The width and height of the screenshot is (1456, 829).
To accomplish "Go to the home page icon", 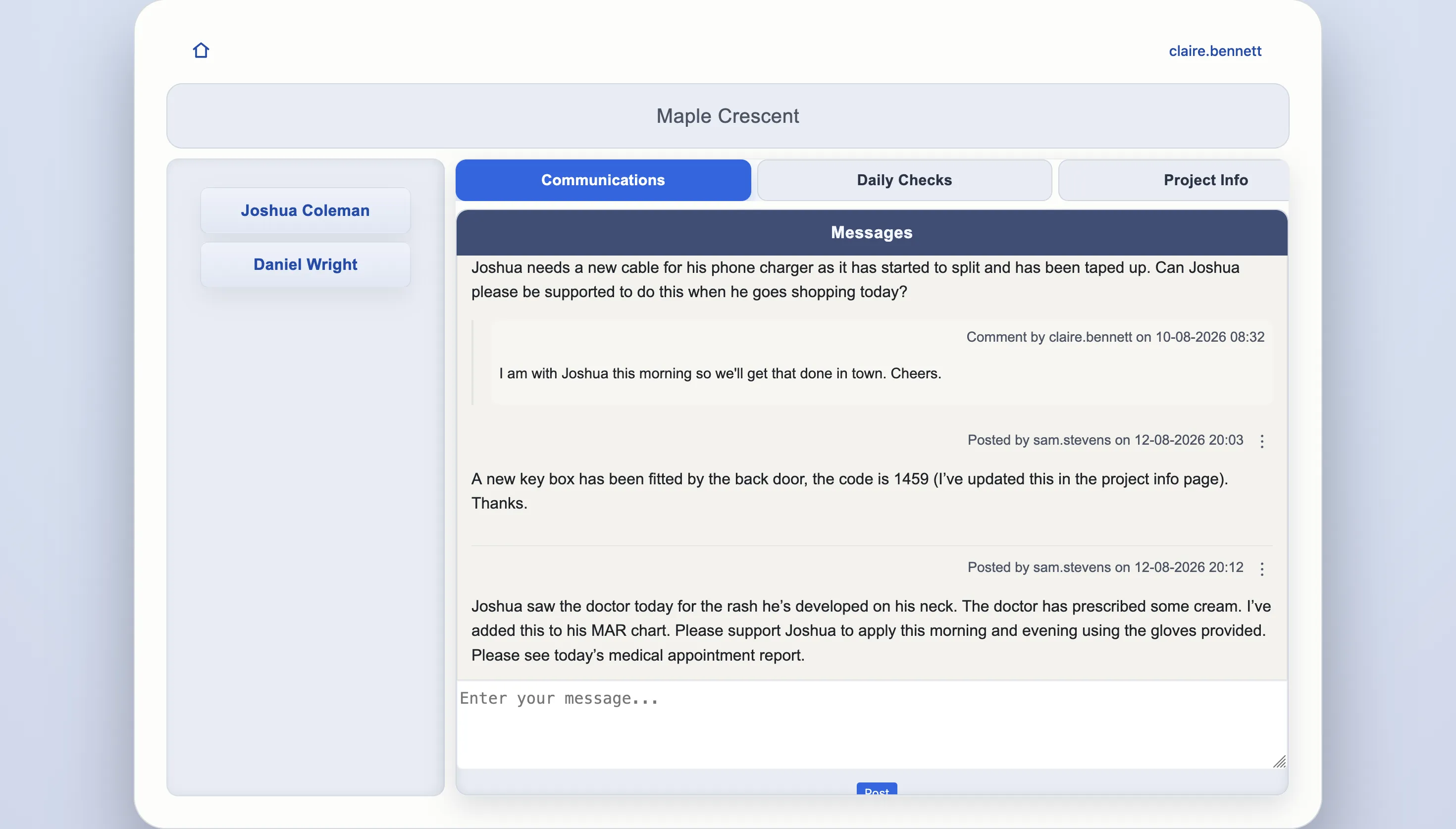I will coord(201,51).
